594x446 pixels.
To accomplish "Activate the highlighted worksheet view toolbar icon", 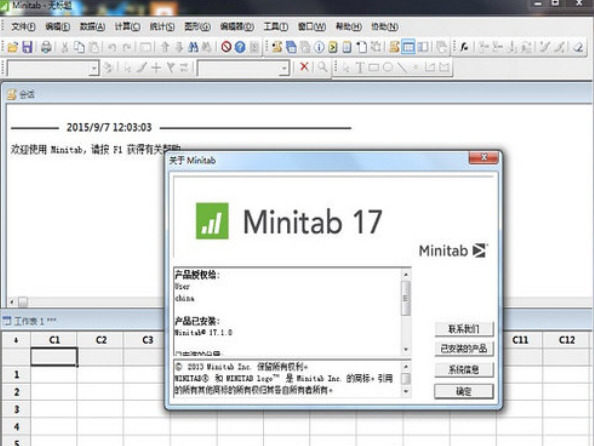I will [408, 47].
